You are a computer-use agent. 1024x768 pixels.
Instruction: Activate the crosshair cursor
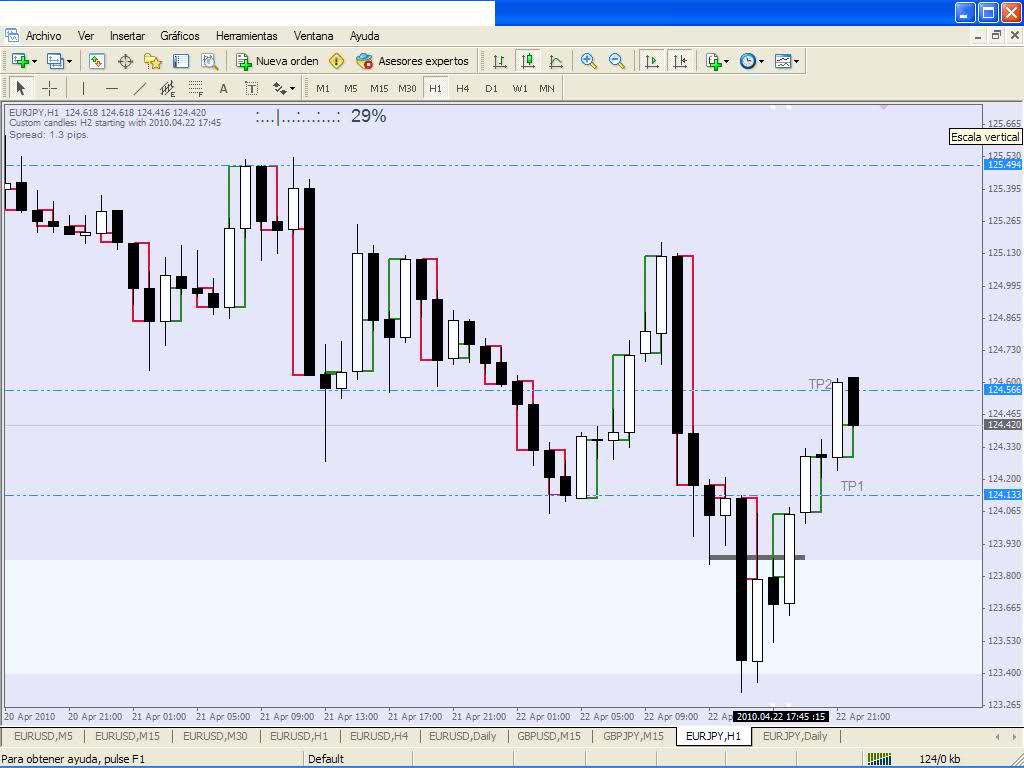(49, 88)
